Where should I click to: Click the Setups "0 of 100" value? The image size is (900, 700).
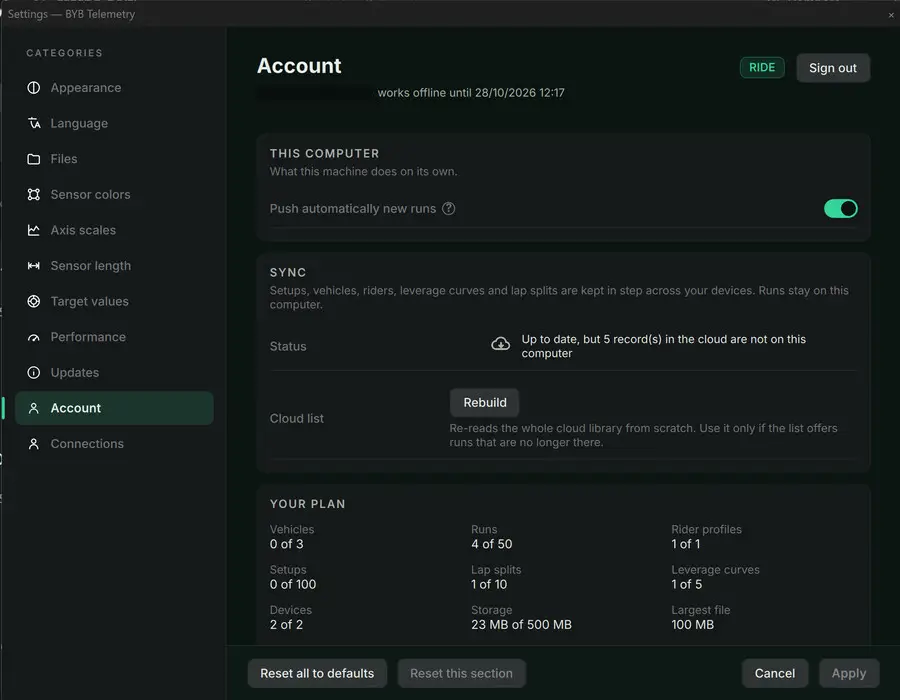pos(293,584)
